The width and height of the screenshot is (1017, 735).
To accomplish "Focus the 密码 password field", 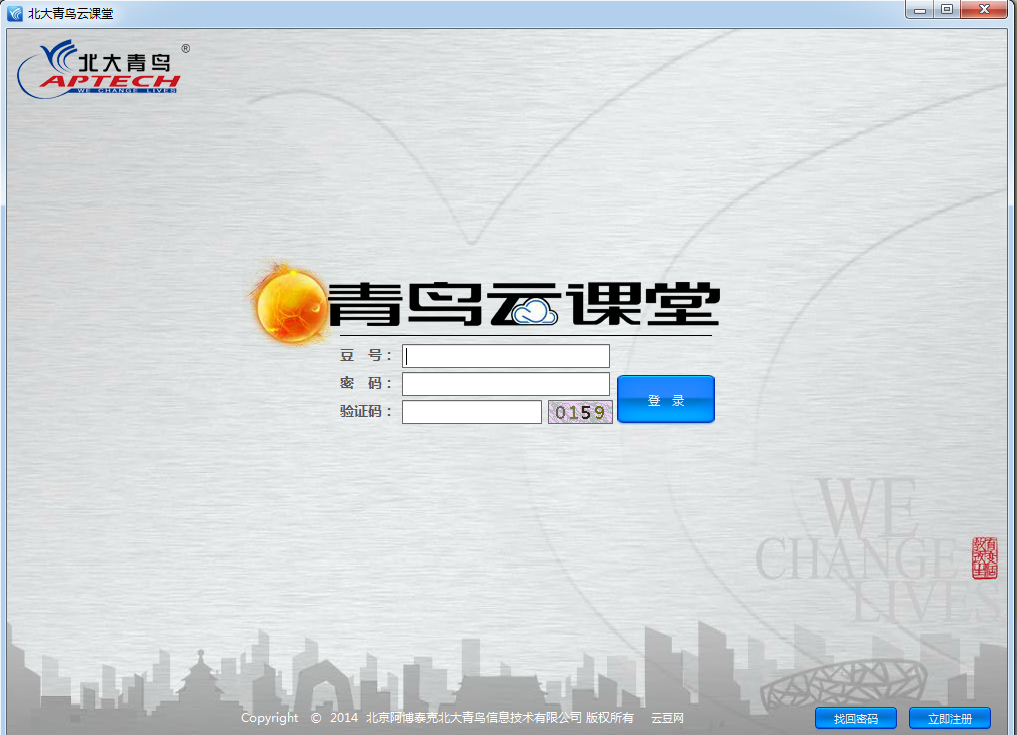I will [x=505, y=383].
